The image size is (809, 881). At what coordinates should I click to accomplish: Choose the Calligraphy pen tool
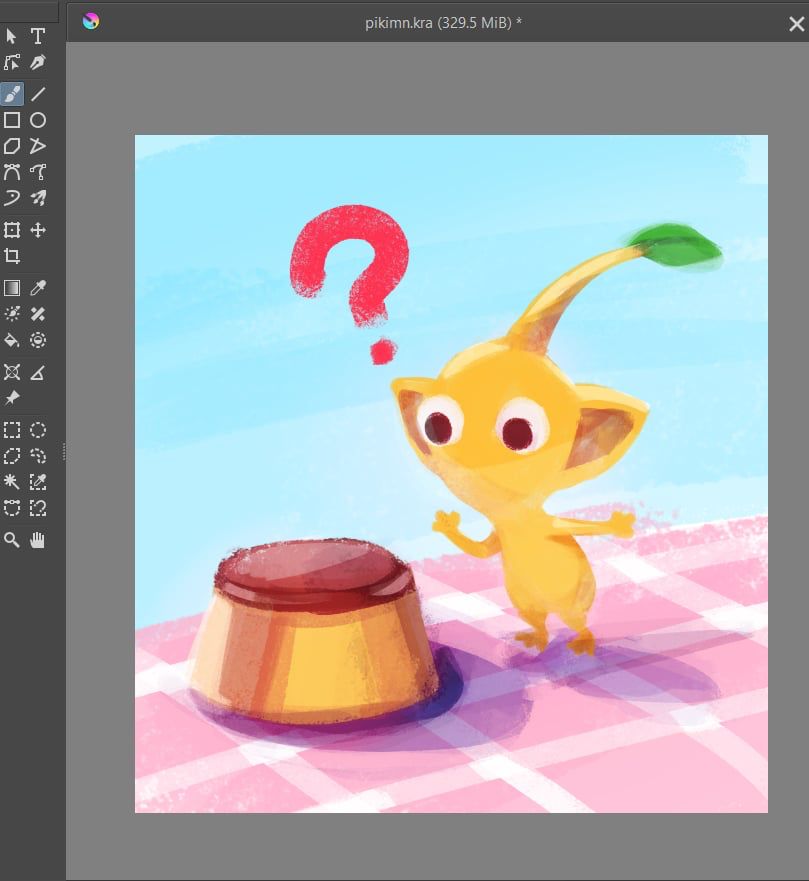[x=38, y=62]
